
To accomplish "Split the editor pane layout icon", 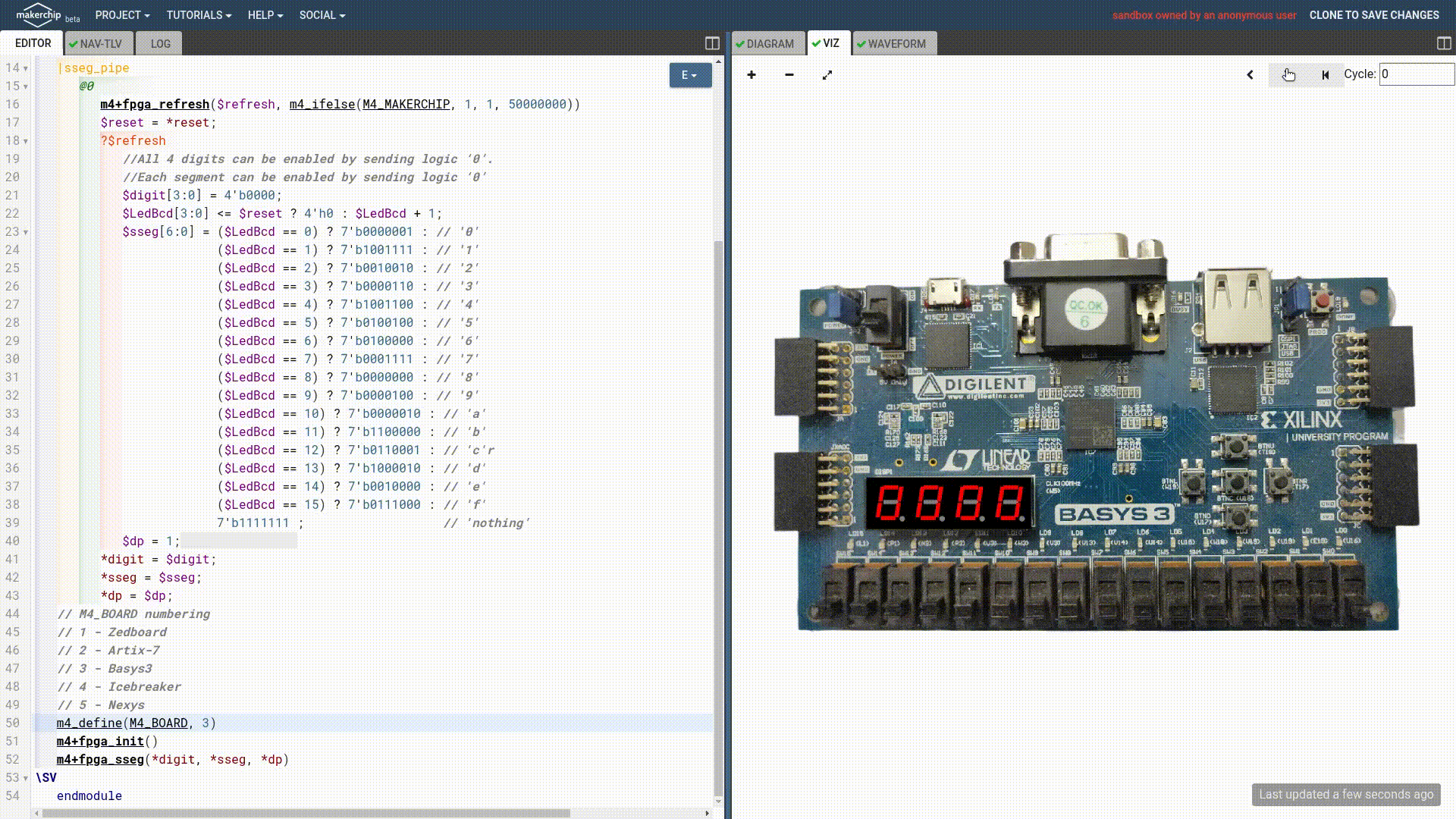I will (712, 43).
